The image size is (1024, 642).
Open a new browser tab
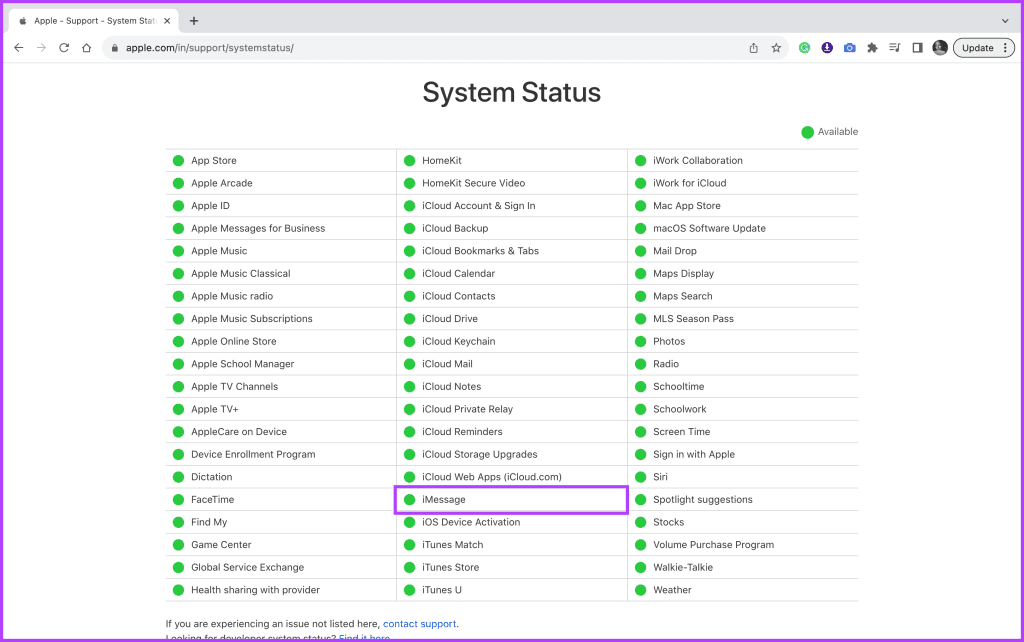pos(193,21)
